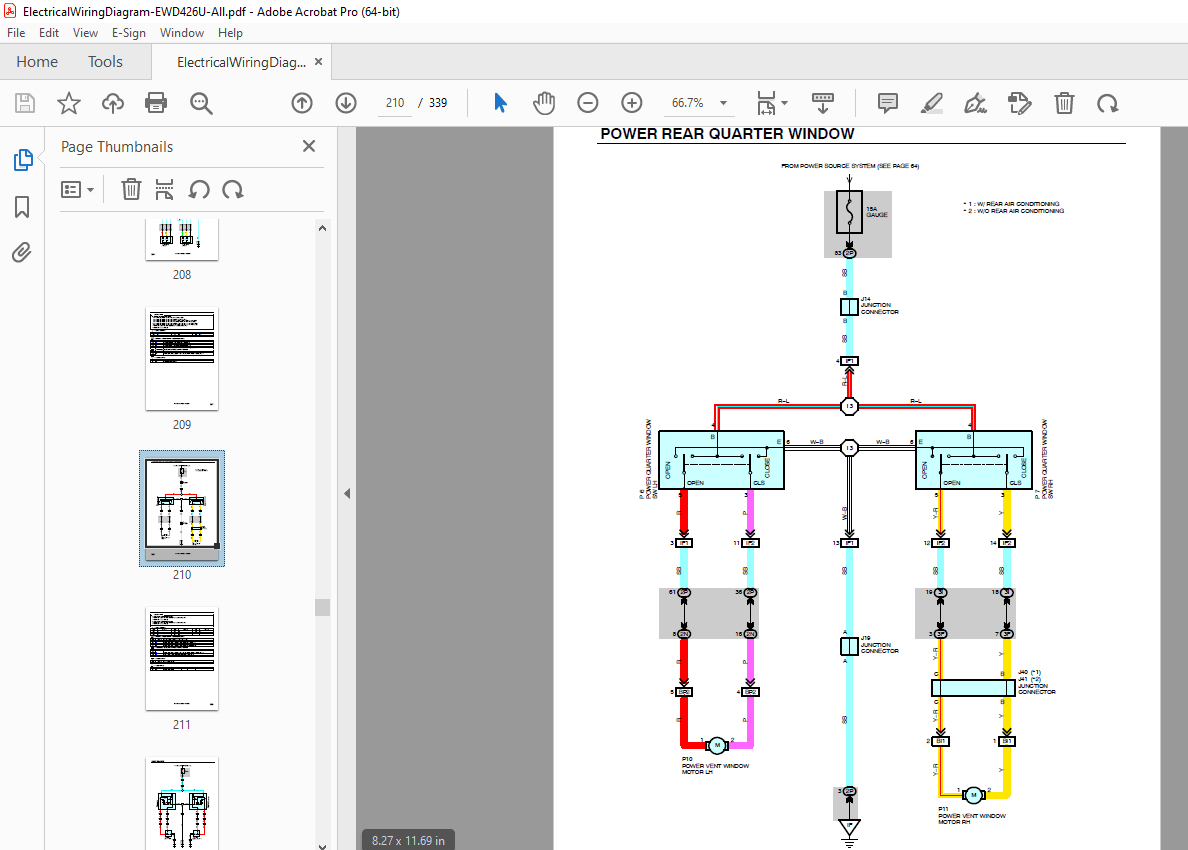Rotate thumbnail page clockwise
The width and height of the screenshot is (1188, 850).
click(233, 189)
